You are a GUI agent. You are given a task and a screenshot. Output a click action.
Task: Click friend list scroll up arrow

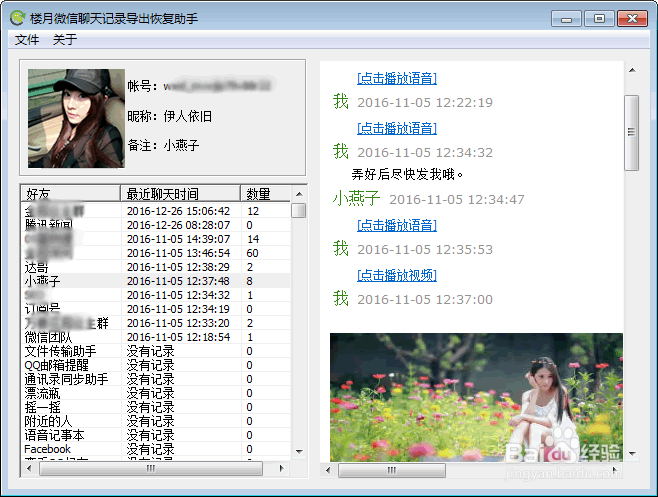[299, 194]
